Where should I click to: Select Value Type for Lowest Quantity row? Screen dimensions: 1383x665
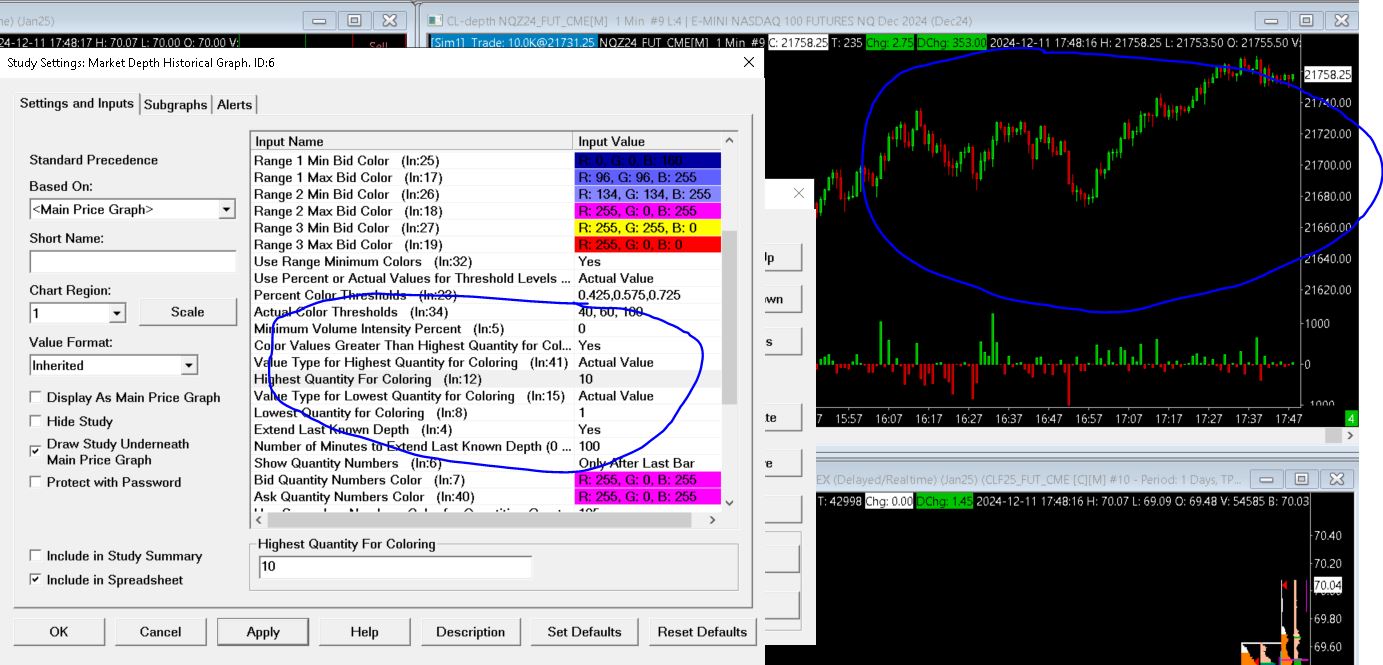pyautogui.click(x=486, y=396)
